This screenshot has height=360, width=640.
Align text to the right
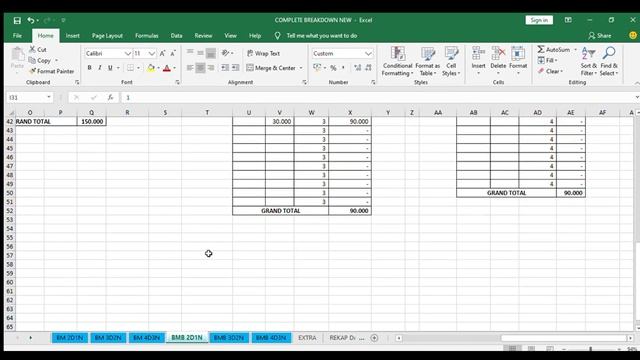tap(211, 68)
